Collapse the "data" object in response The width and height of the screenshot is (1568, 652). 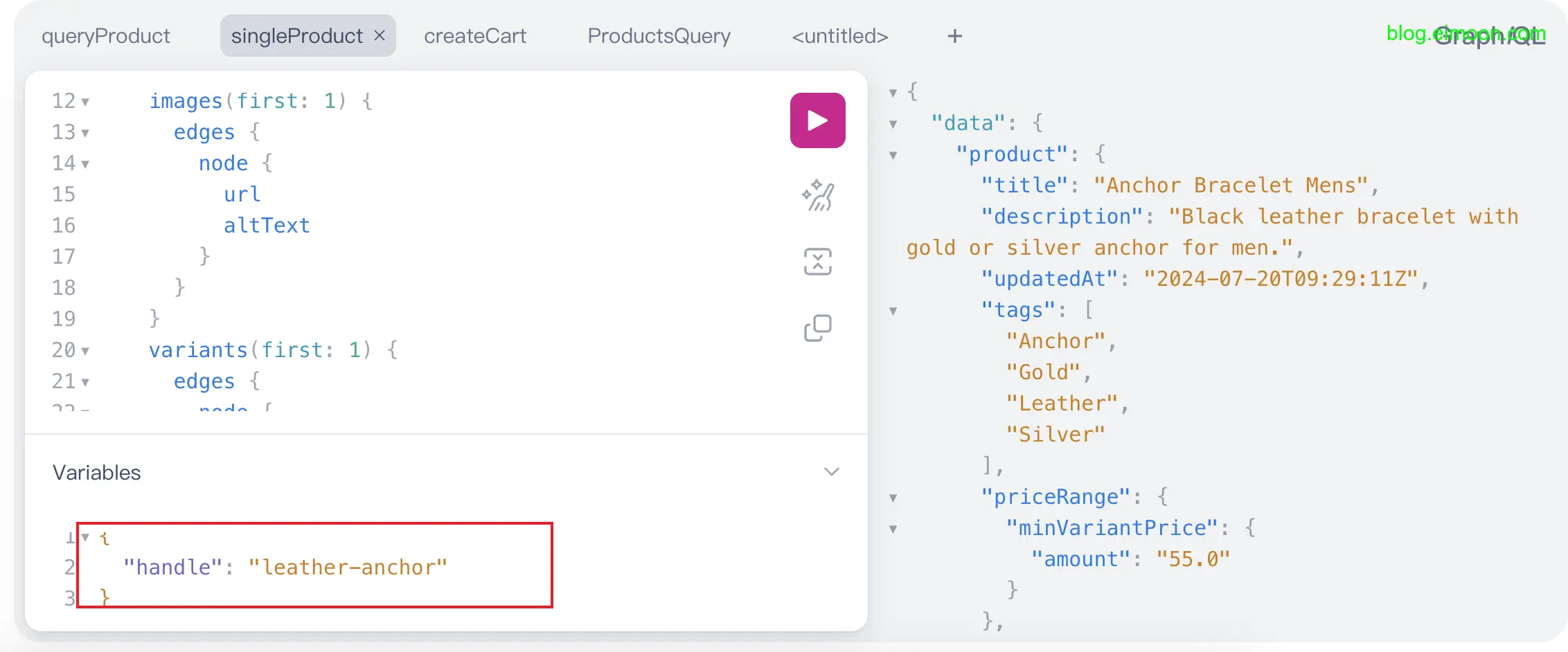pyautogui.click(x=893, y=125)
